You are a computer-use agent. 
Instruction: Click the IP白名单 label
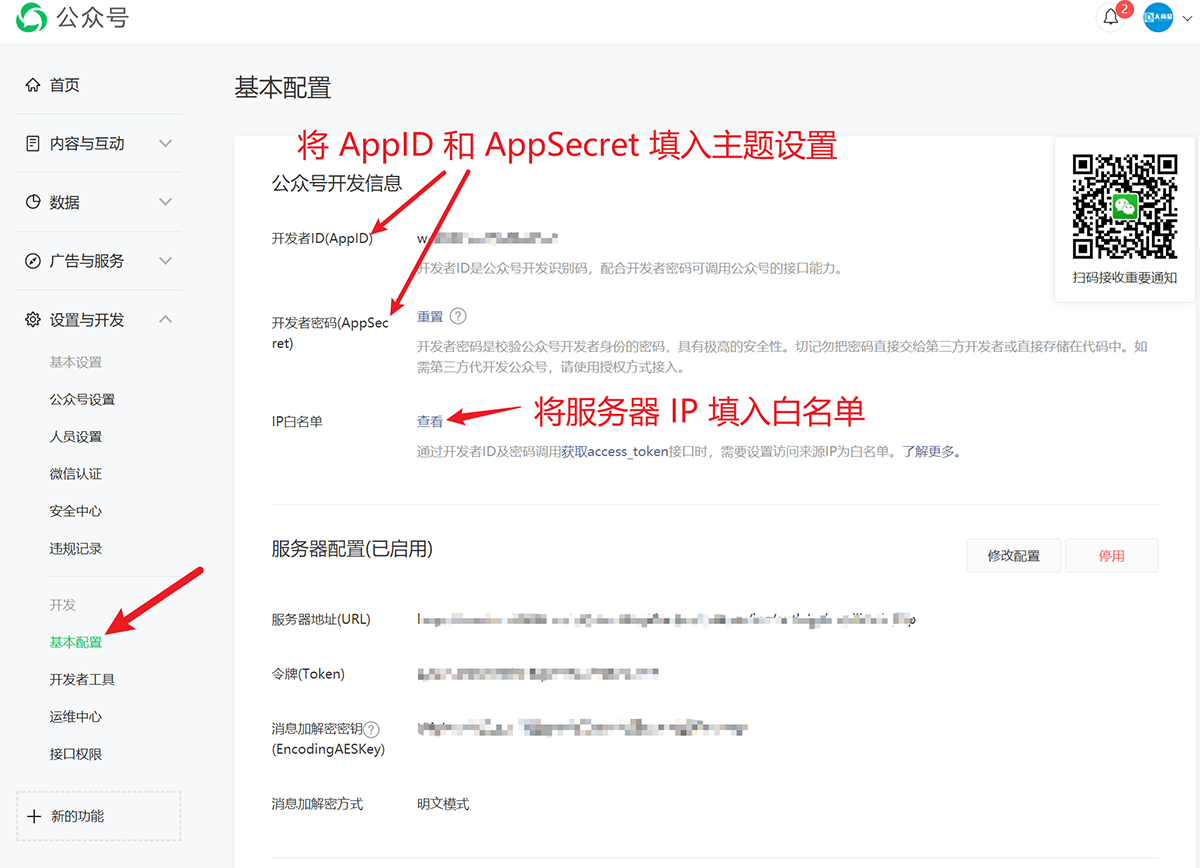[297, 422]
